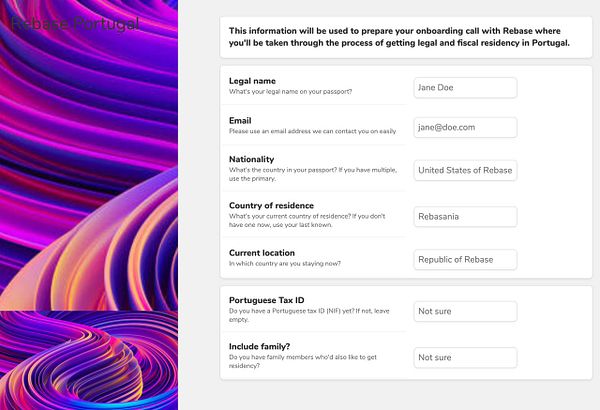This screenshot has height=410, width=600.
Task: Click the Portuguese Tax ID field
Action: pyautogui.click(x=465, y=311)
